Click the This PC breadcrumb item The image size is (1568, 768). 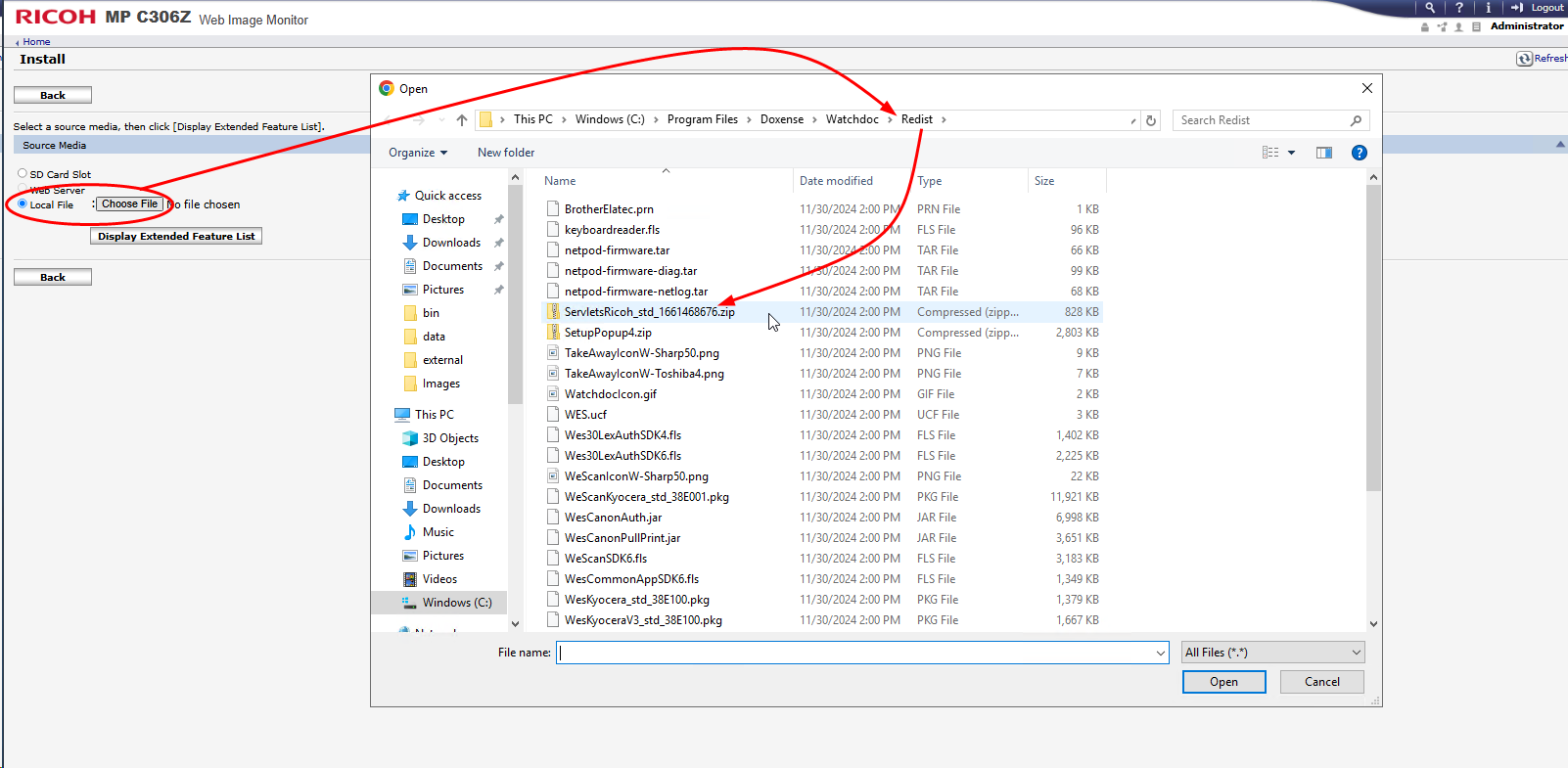tap(533, 119)
